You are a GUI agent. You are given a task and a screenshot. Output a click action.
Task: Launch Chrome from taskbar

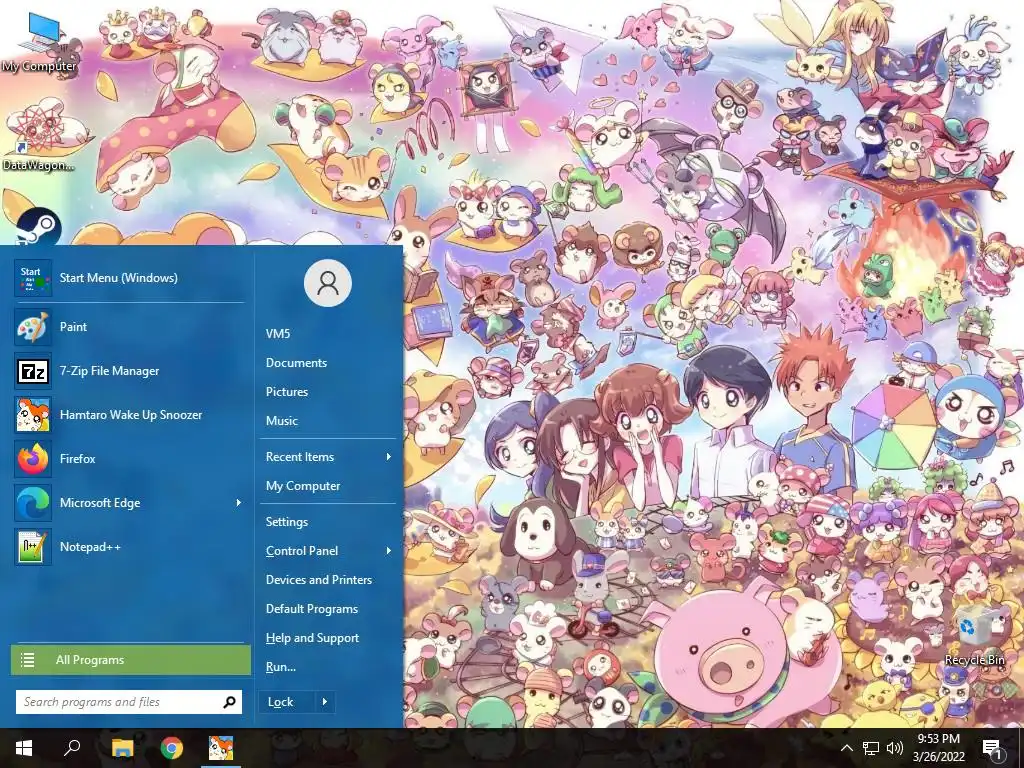pos(172,748)
